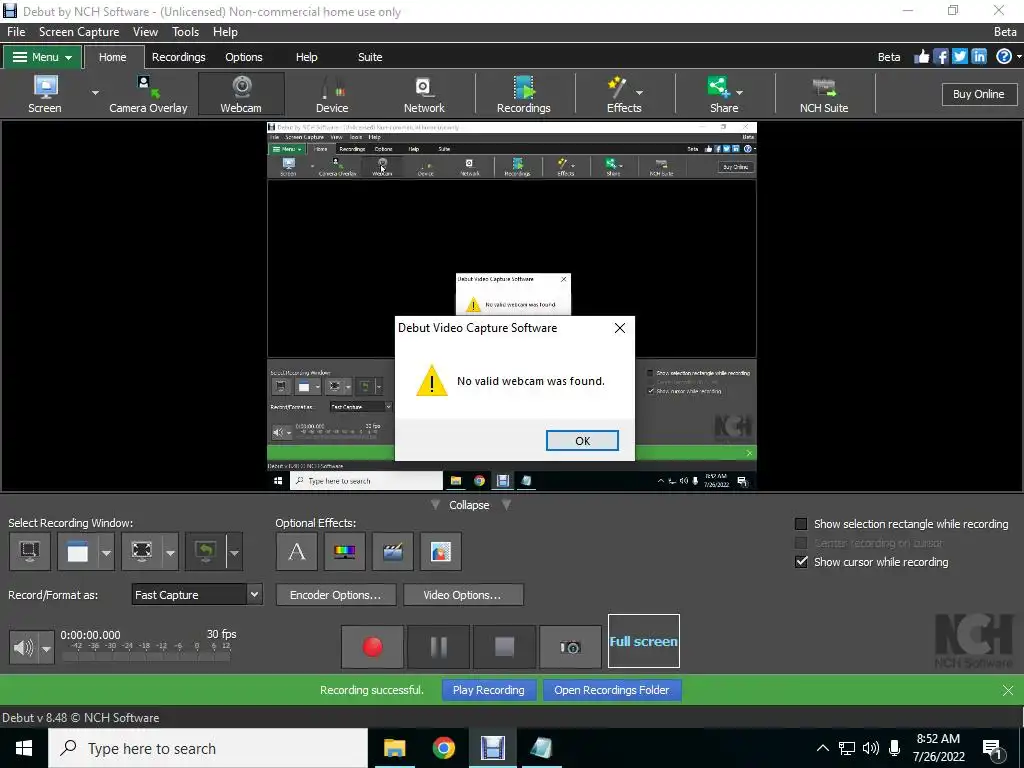
Task: Click the speaker audio icon
Action: pos(24,647)
